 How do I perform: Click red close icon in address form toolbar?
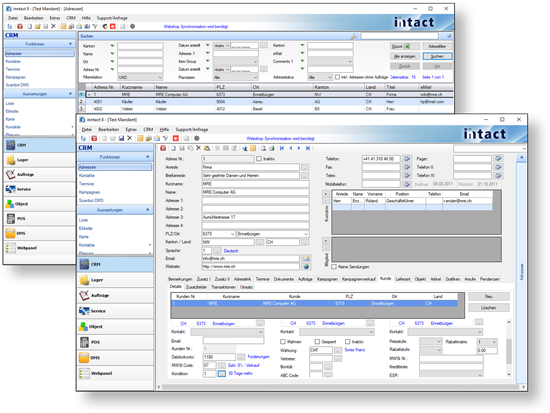click(163, 148)
